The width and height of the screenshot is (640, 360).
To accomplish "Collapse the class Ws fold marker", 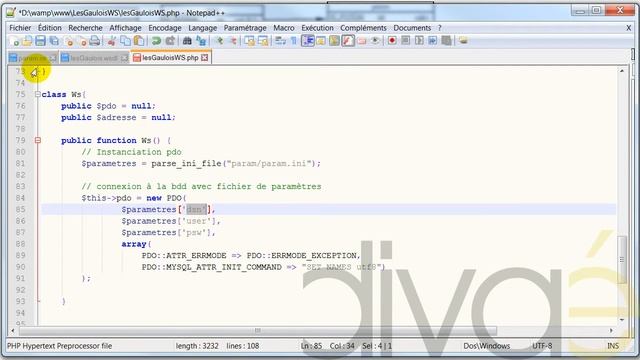I will pos(38,94).
